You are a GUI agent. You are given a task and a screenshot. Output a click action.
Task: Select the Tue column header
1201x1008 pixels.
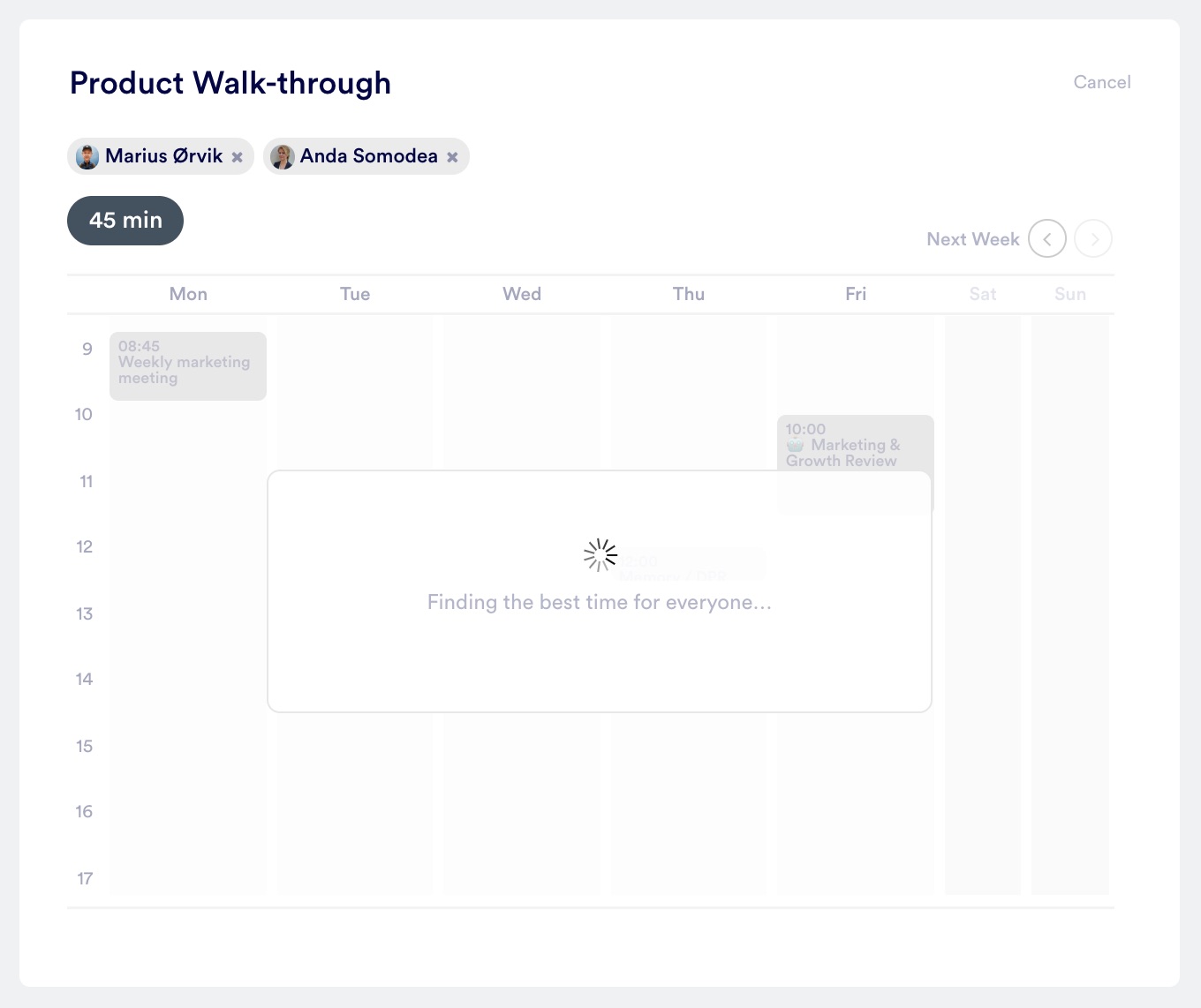point(355,294)
